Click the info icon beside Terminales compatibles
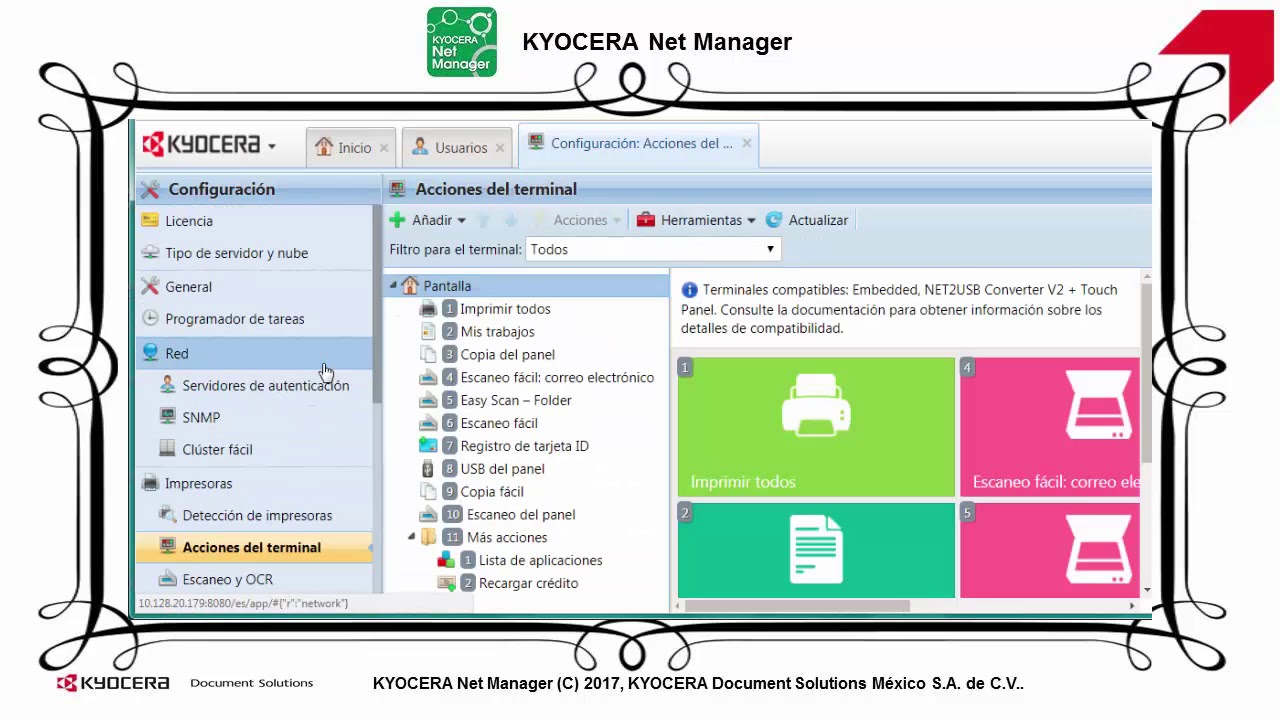Screen dimensions: 1280x720 (x=689, y=290)
